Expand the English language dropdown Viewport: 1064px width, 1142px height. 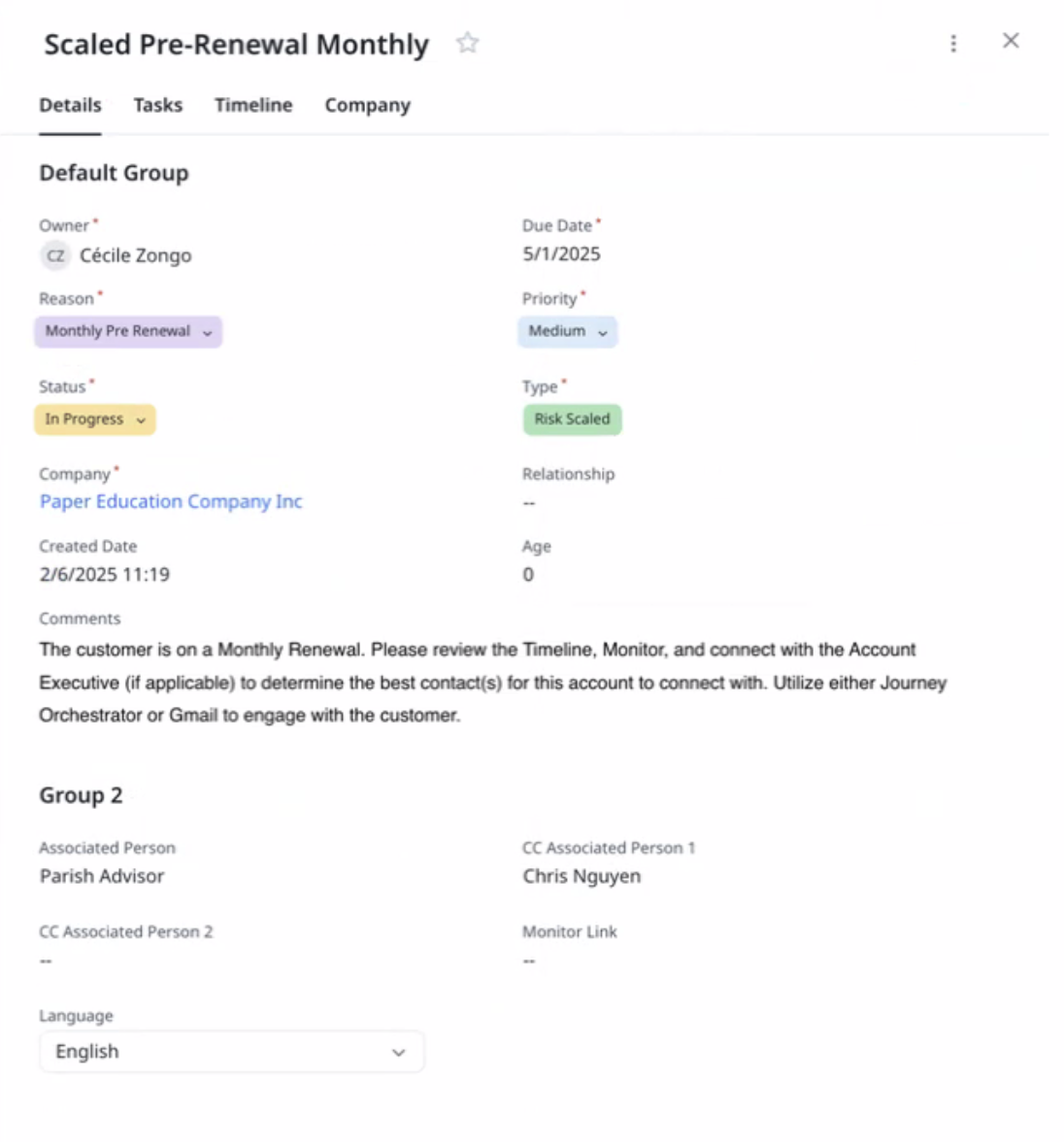tap(231, 1052)
